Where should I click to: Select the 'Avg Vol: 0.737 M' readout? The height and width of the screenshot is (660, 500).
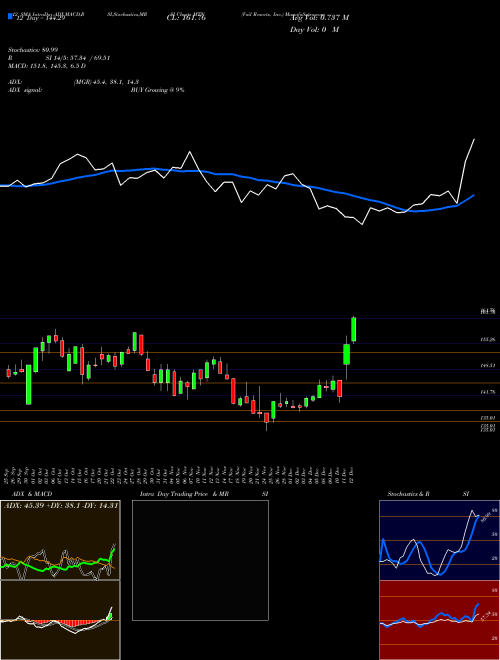tap(319, 18)
